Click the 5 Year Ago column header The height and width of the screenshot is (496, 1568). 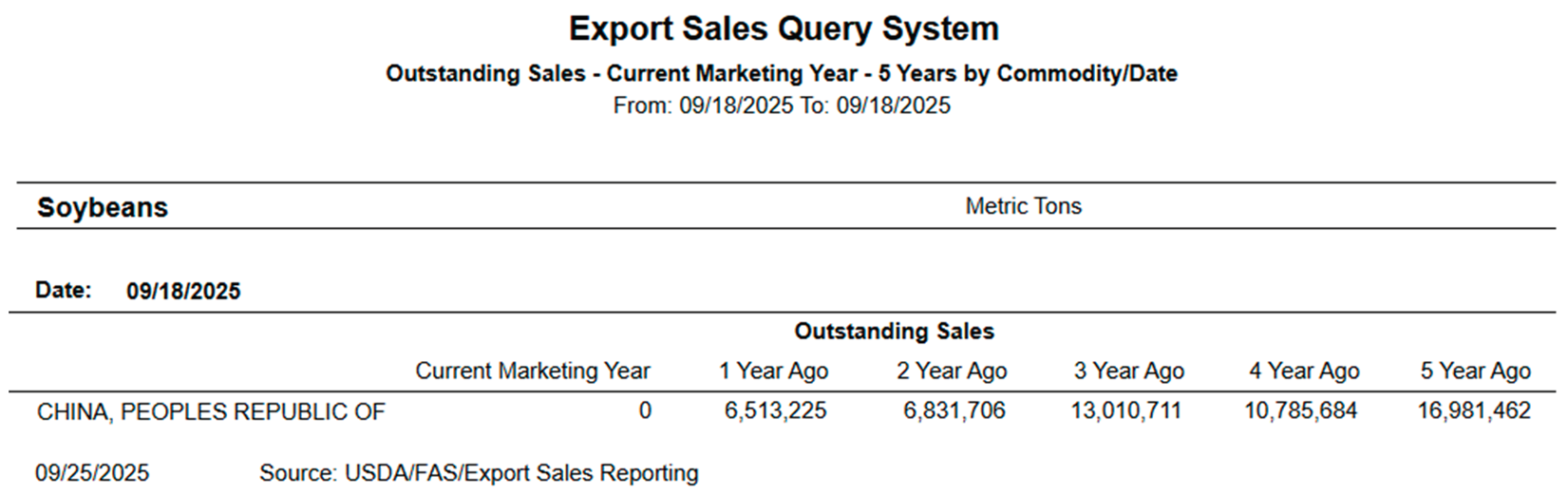(x=1475, y=371)
